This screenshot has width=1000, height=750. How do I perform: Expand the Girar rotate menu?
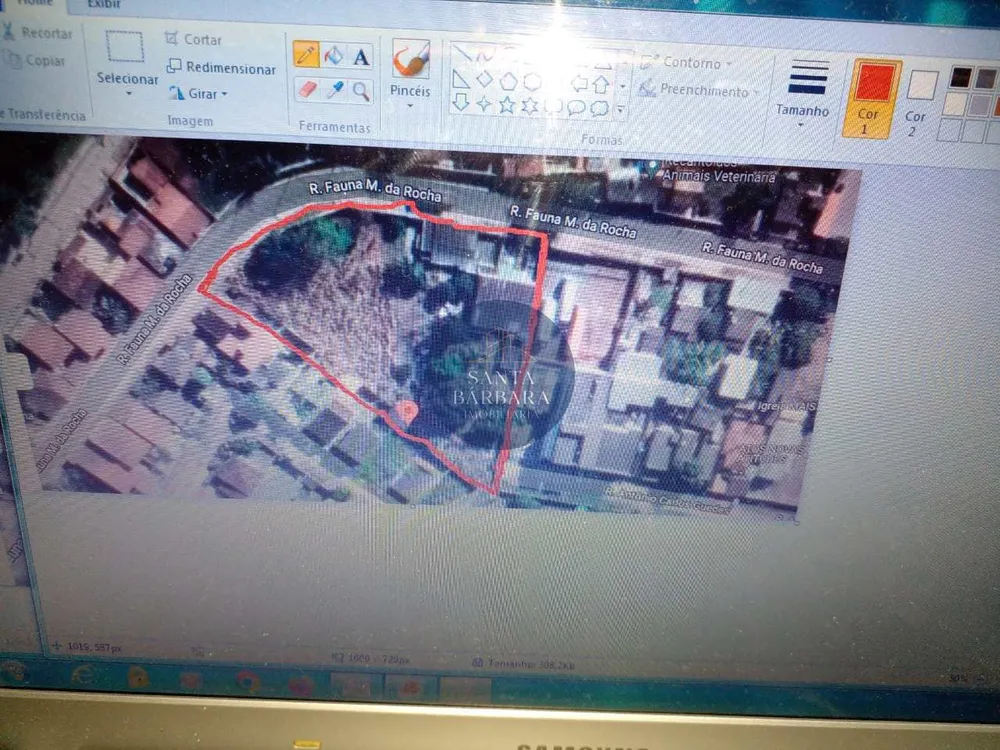coord(198,94)
